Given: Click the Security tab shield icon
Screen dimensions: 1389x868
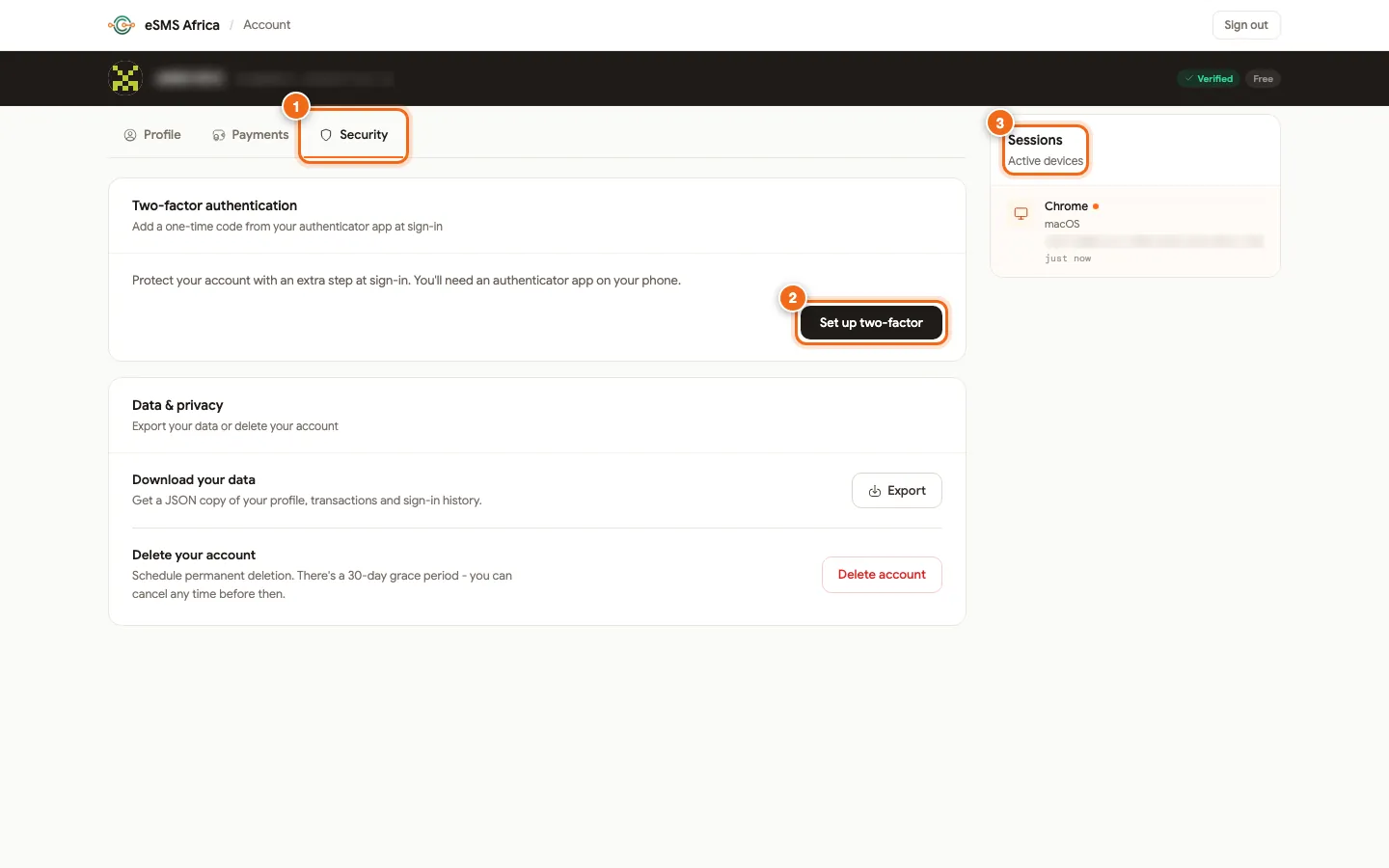Looking at the screenshot, I should (326, 135).
